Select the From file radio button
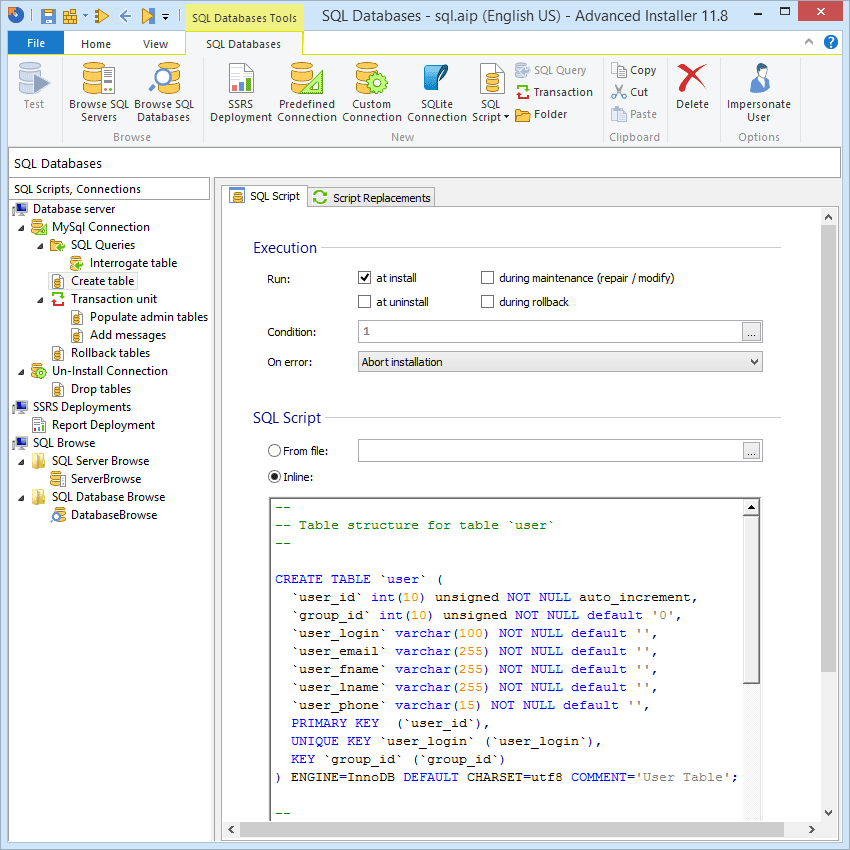Screen dimensions: 850x850 click(274, 449)
